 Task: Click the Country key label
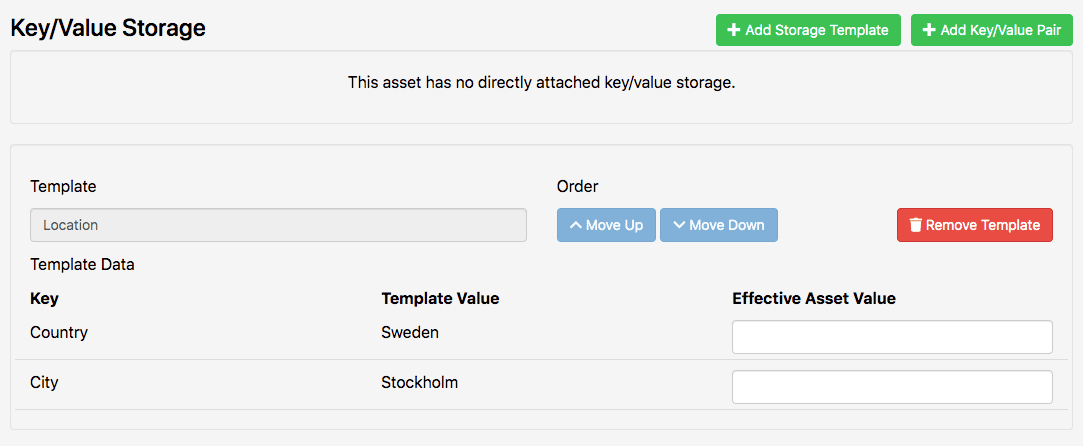[x=59, y=333]
